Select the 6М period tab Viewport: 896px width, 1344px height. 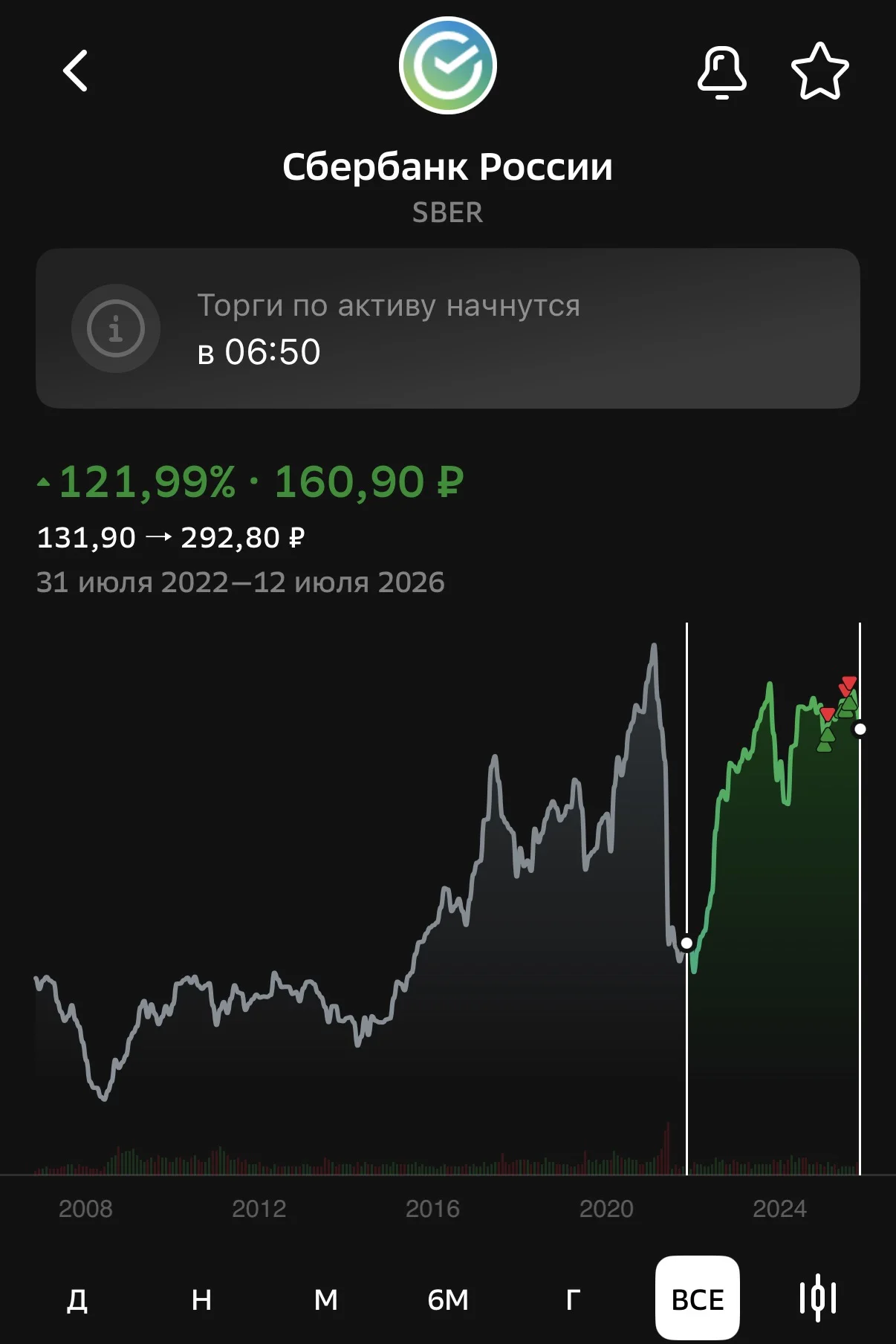click(x=448, y=1299)
